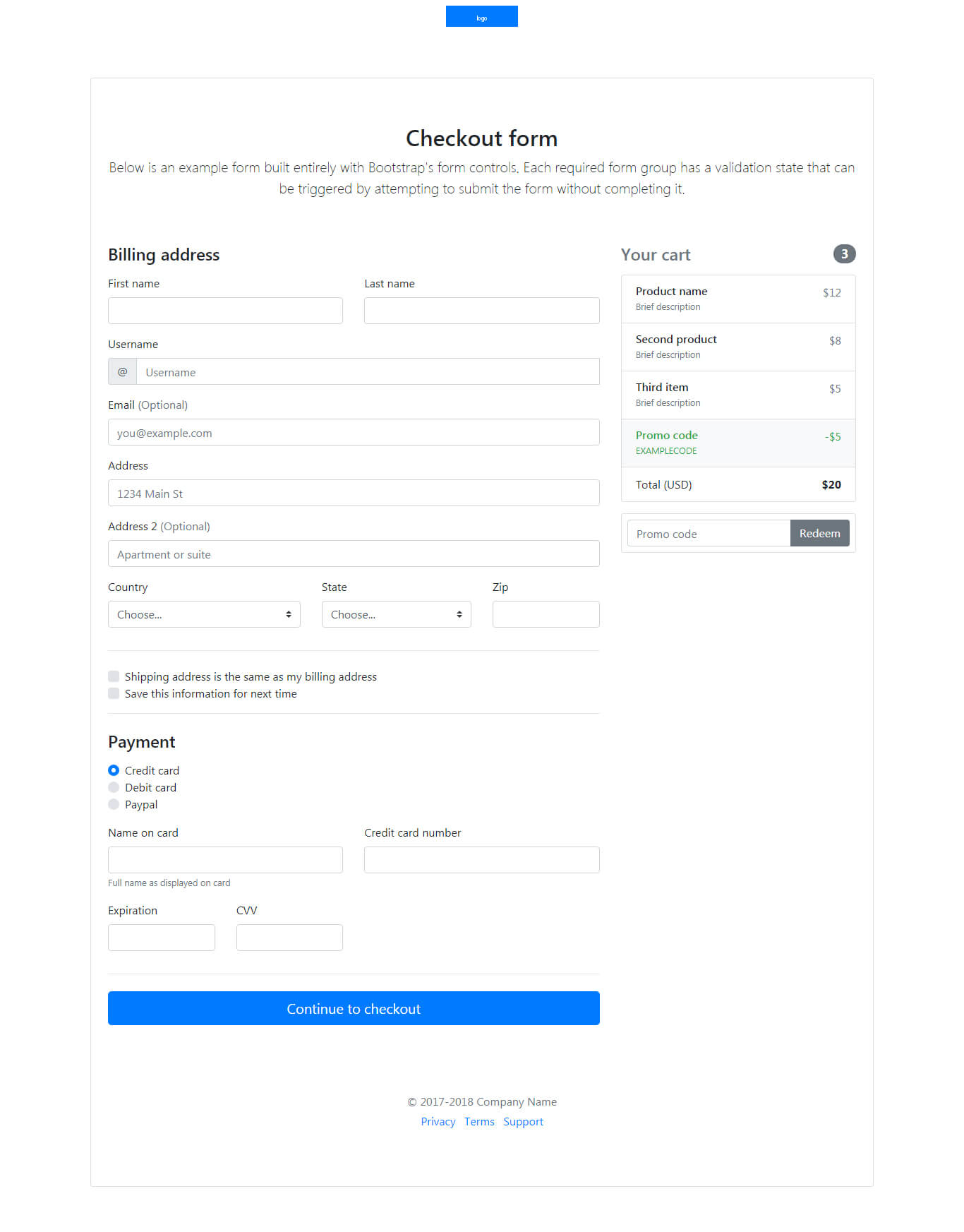Open the Privacy link in footer
964x1232 pixels.
click(438, 1121)
